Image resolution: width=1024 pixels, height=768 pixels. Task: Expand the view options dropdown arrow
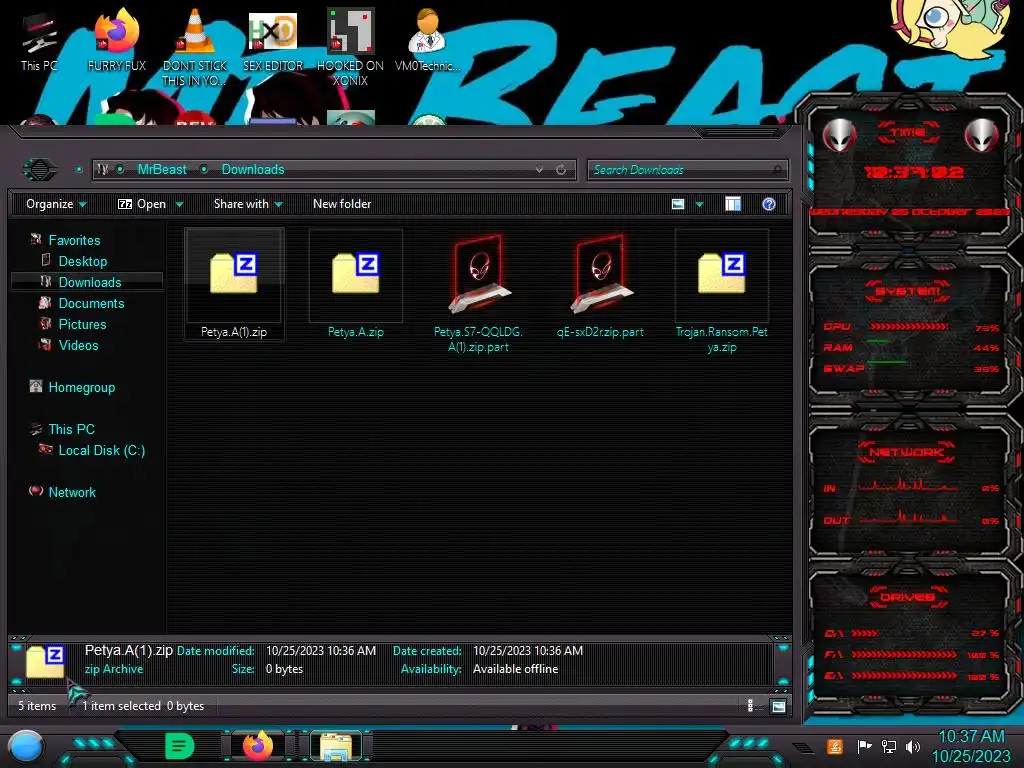point(699,204)
